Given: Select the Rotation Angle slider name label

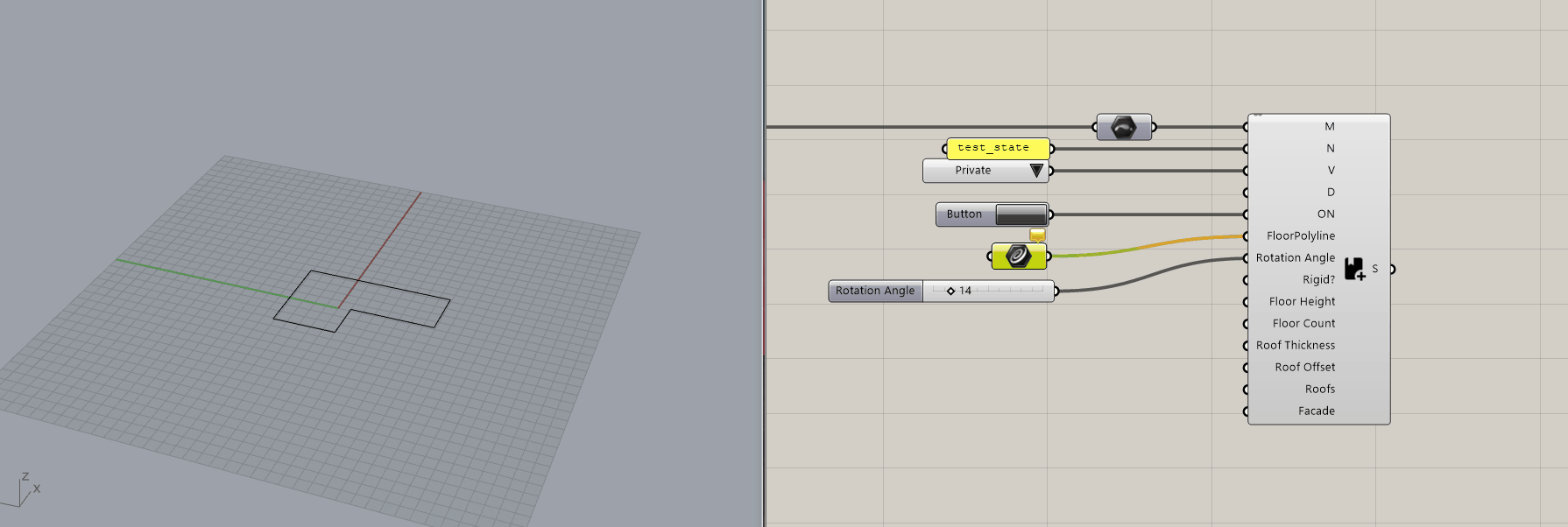Looking at the screenshot, I should (x=874, y=291).
